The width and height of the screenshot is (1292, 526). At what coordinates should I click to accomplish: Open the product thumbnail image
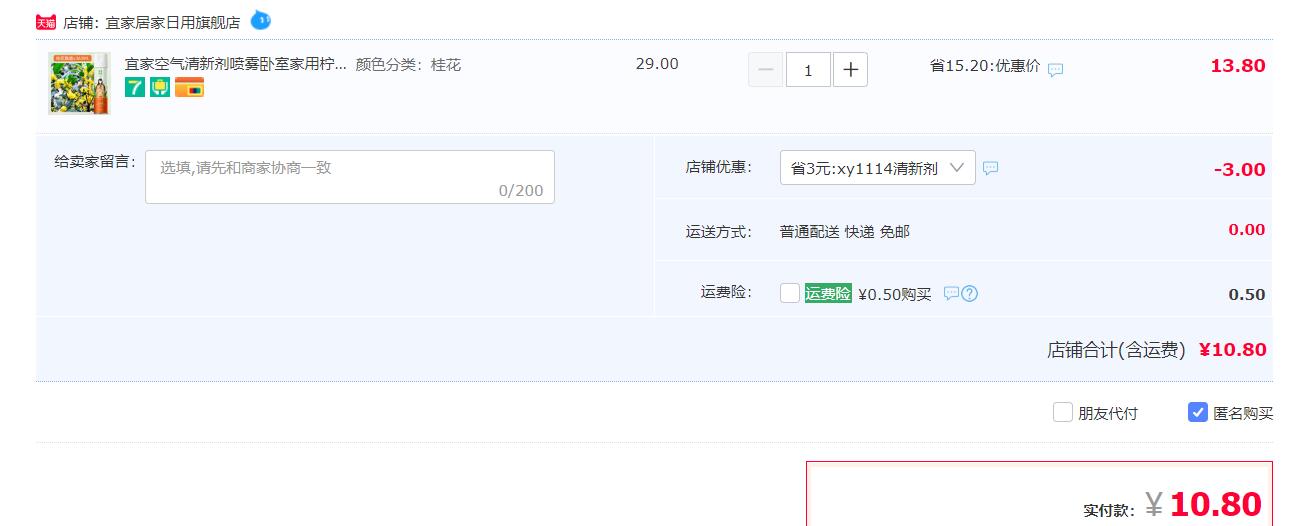[79, 83]
